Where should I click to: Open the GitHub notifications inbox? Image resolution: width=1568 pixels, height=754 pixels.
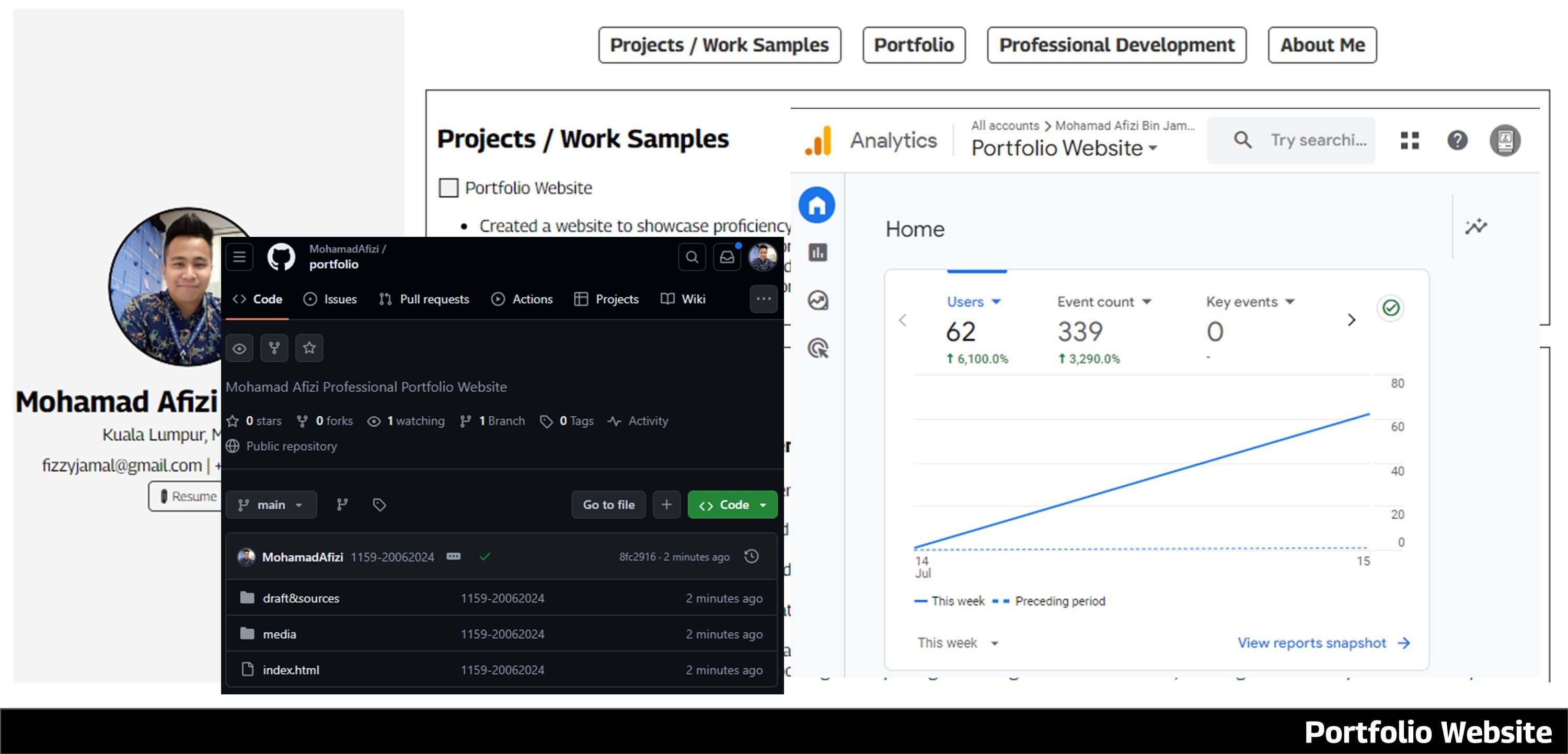pos(727,257)
